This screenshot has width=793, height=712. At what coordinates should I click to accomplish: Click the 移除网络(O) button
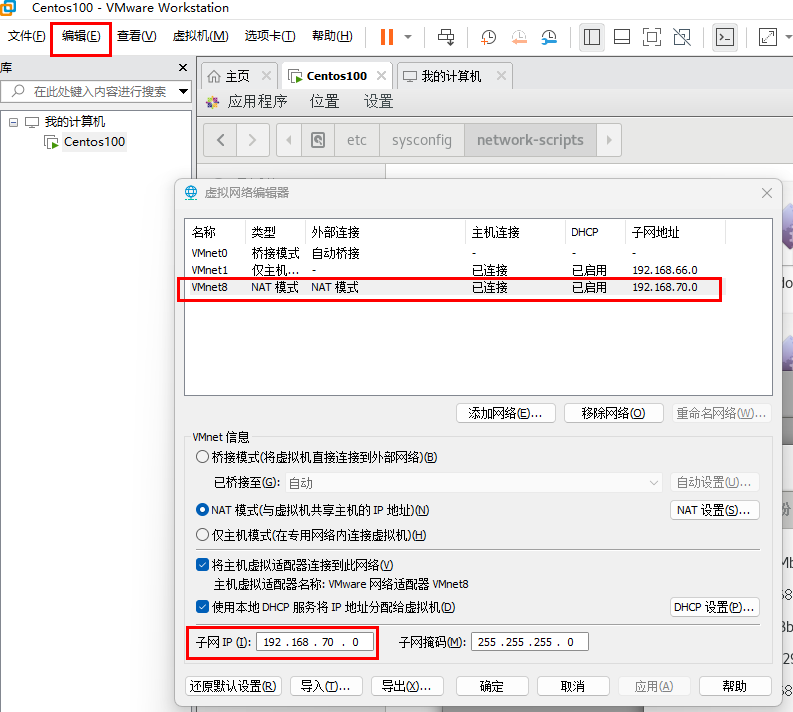pos(613,413)
